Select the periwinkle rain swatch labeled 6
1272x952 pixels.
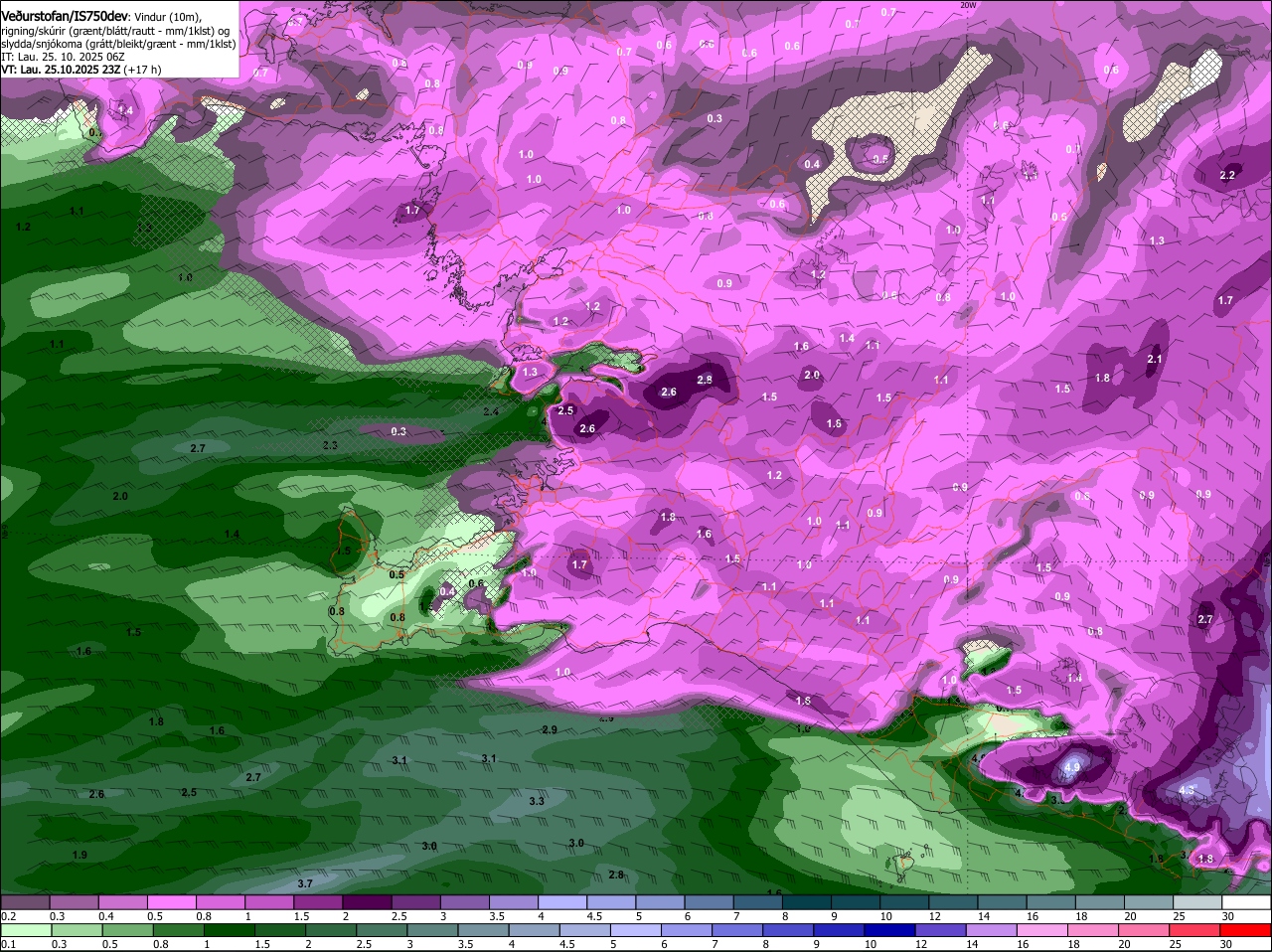[x=685, y=930]
